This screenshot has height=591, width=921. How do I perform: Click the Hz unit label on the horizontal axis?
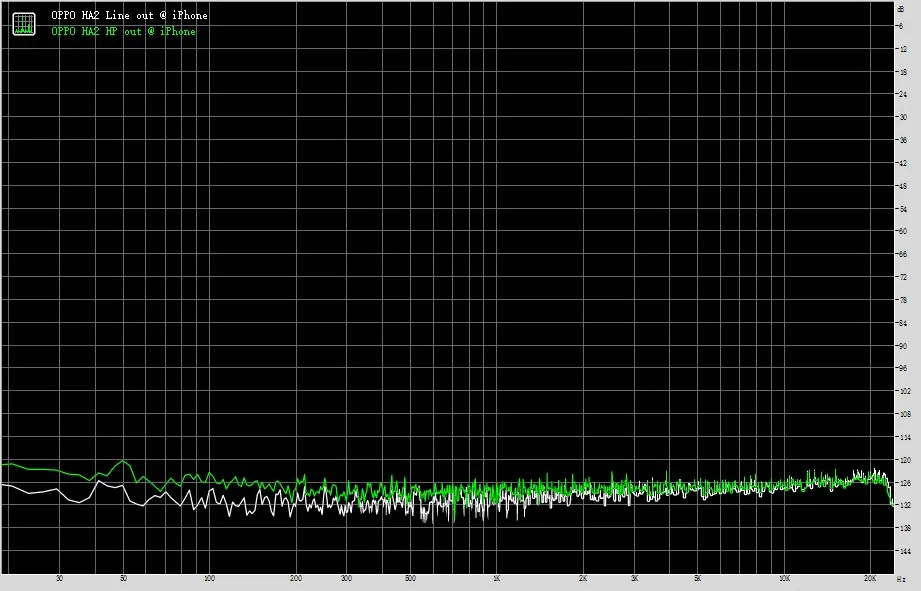(x=901, y=579)
